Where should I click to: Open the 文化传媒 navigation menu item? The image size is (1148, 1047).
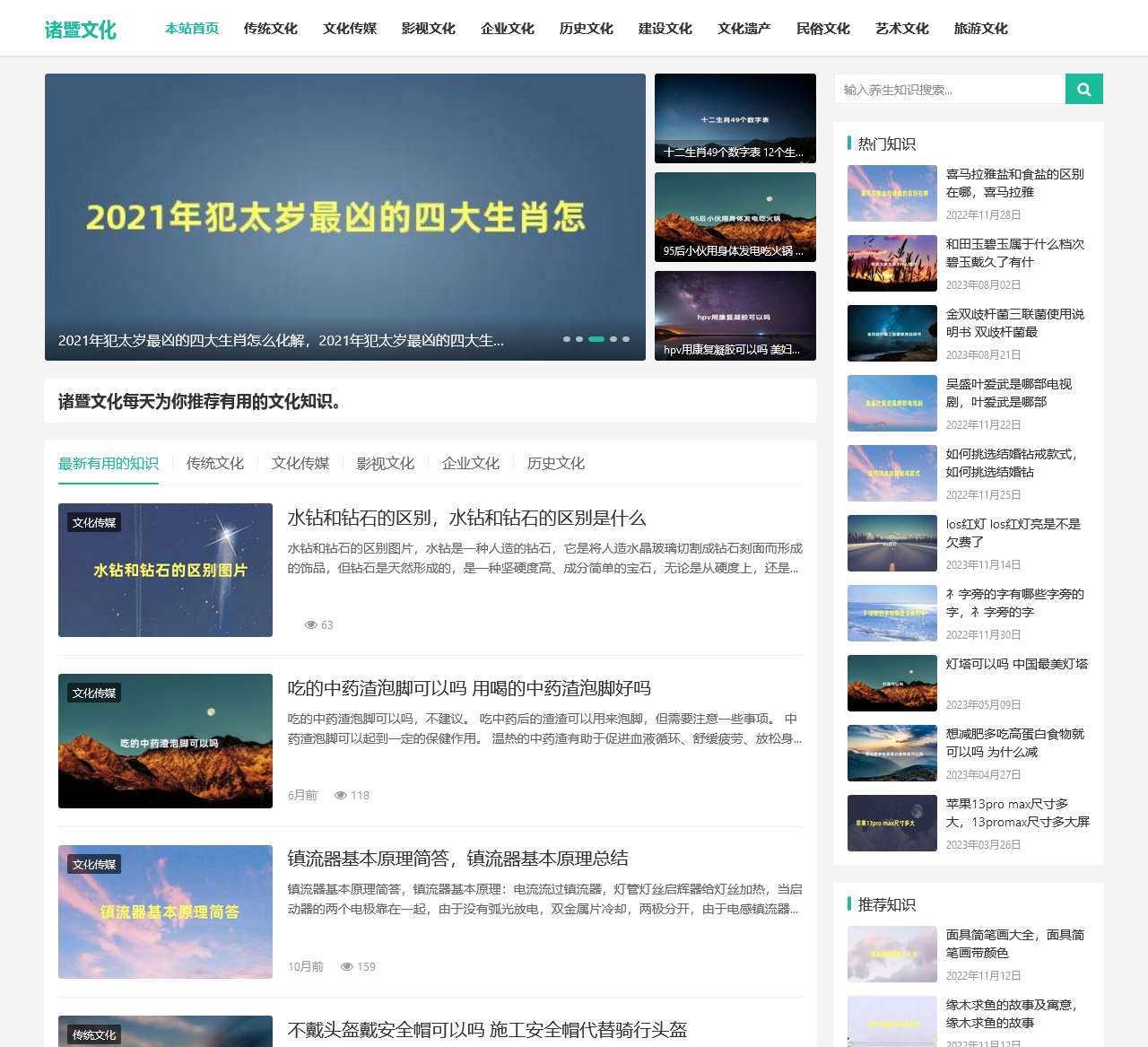[350, 29]
